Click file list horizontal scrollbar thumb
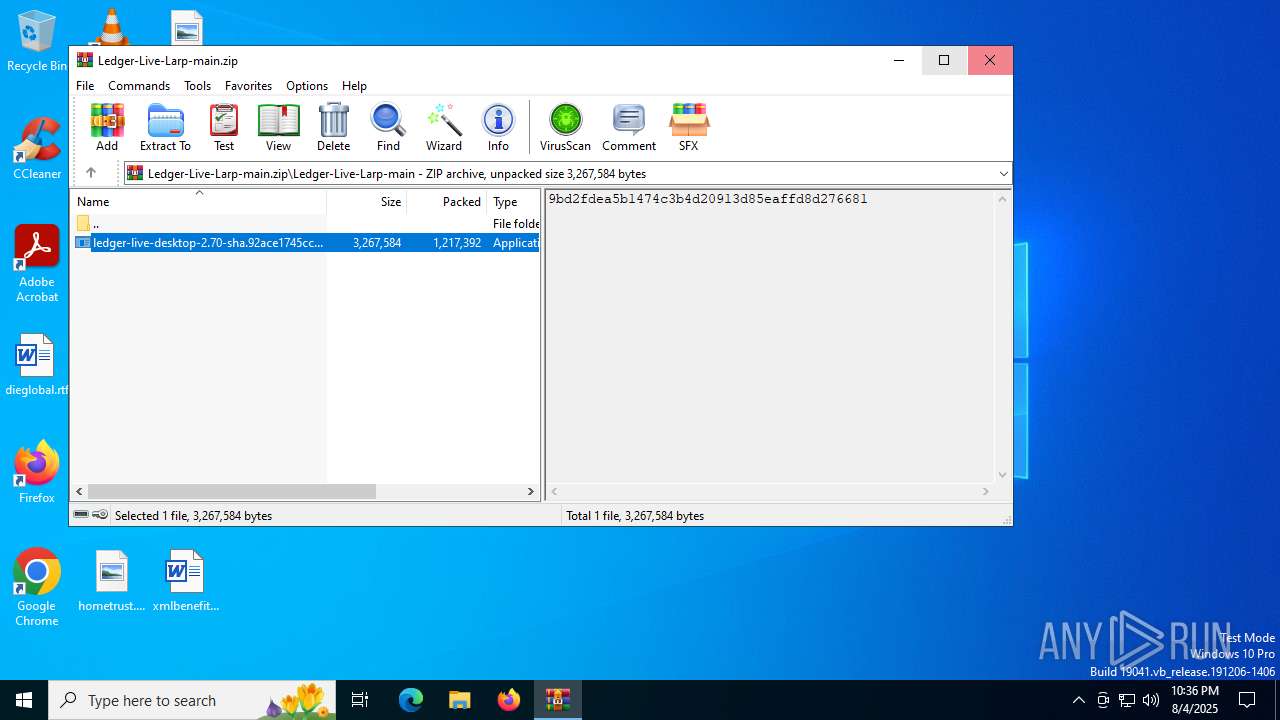1280x720 pixels. click(x=231, y=491)
